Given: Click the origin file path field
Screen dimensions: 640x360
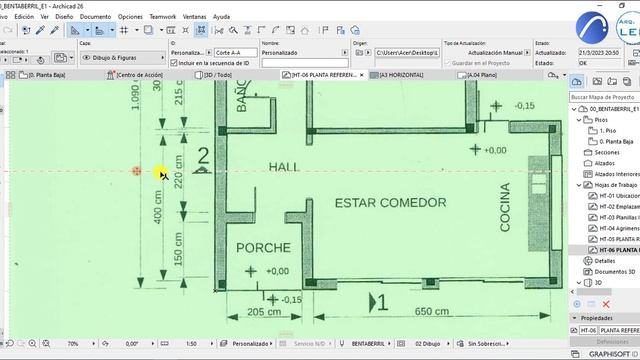Looking at the screenshot, I should 407,53.
